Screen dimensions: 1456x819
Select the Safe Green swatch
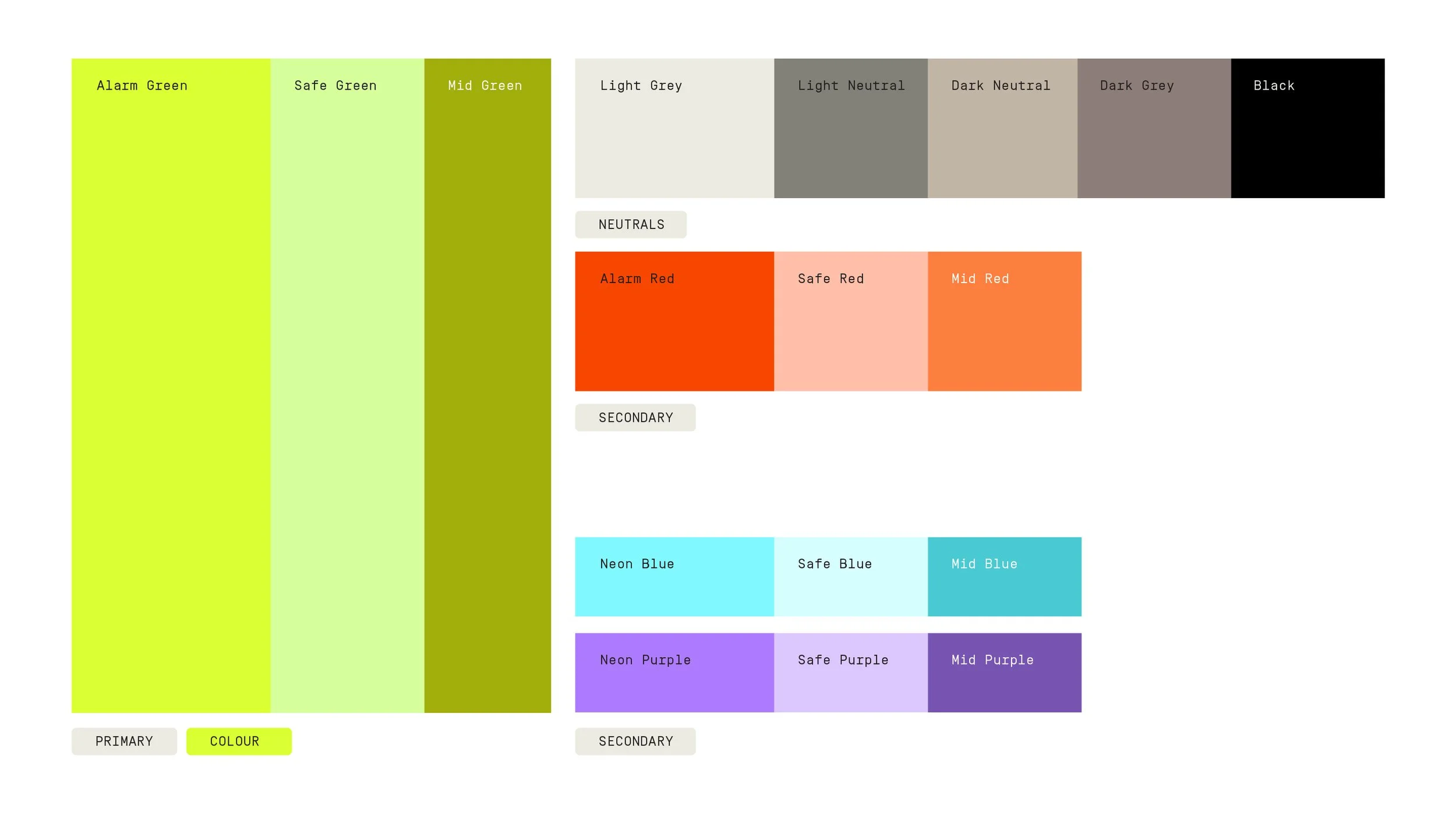[x=347, y=386]
